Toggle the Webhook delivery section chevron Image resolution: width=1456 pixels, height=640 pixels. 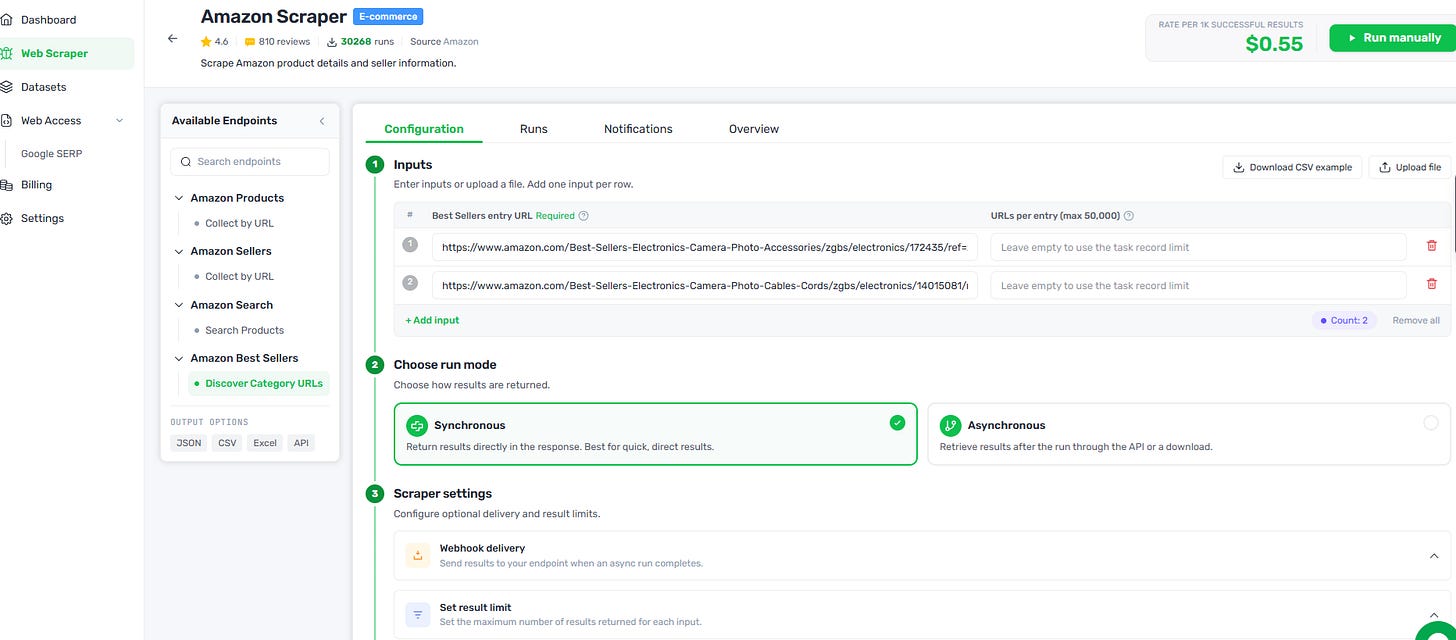[x=1433, y=556]
